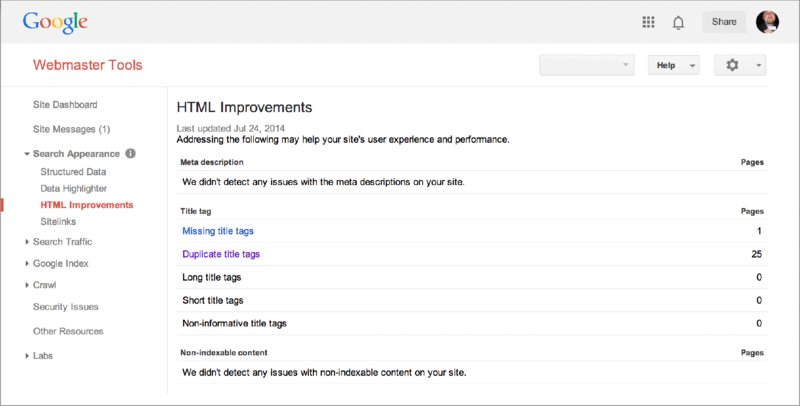Collapse the Search Appearance section
Screen dimensions: 800x406
coord(27,155)
